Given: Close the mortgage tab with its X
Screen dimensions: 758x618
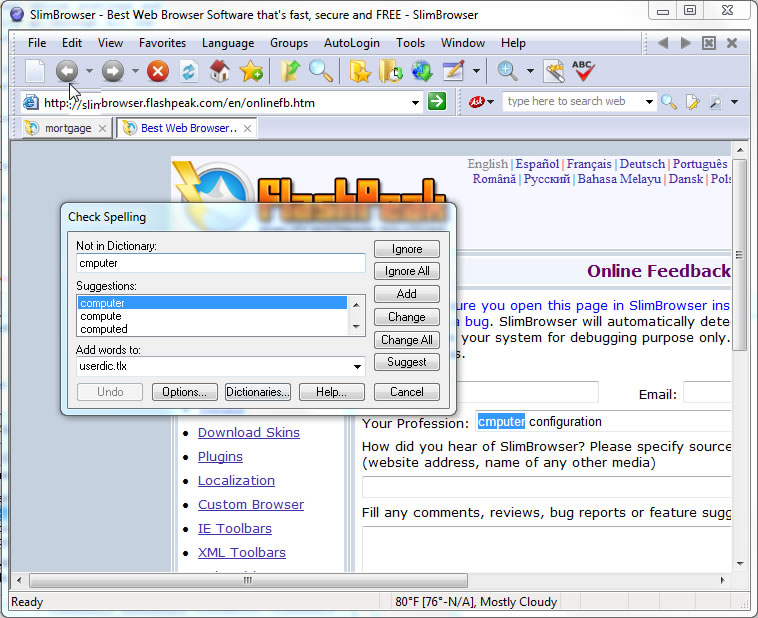Looking at the screenshot, I should (102, 129).
